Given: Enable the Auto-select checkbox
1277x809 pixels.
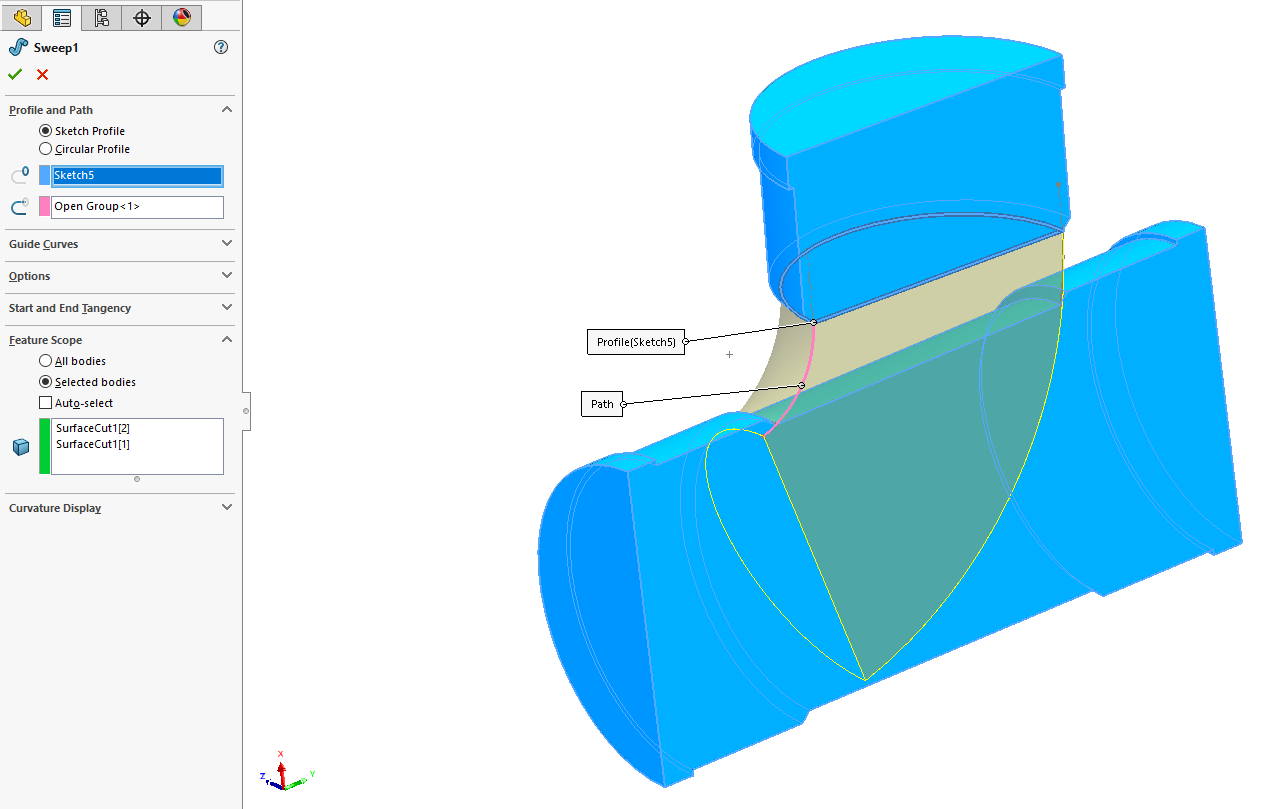Looking at the screenshot, I should [x=44, y=402].
